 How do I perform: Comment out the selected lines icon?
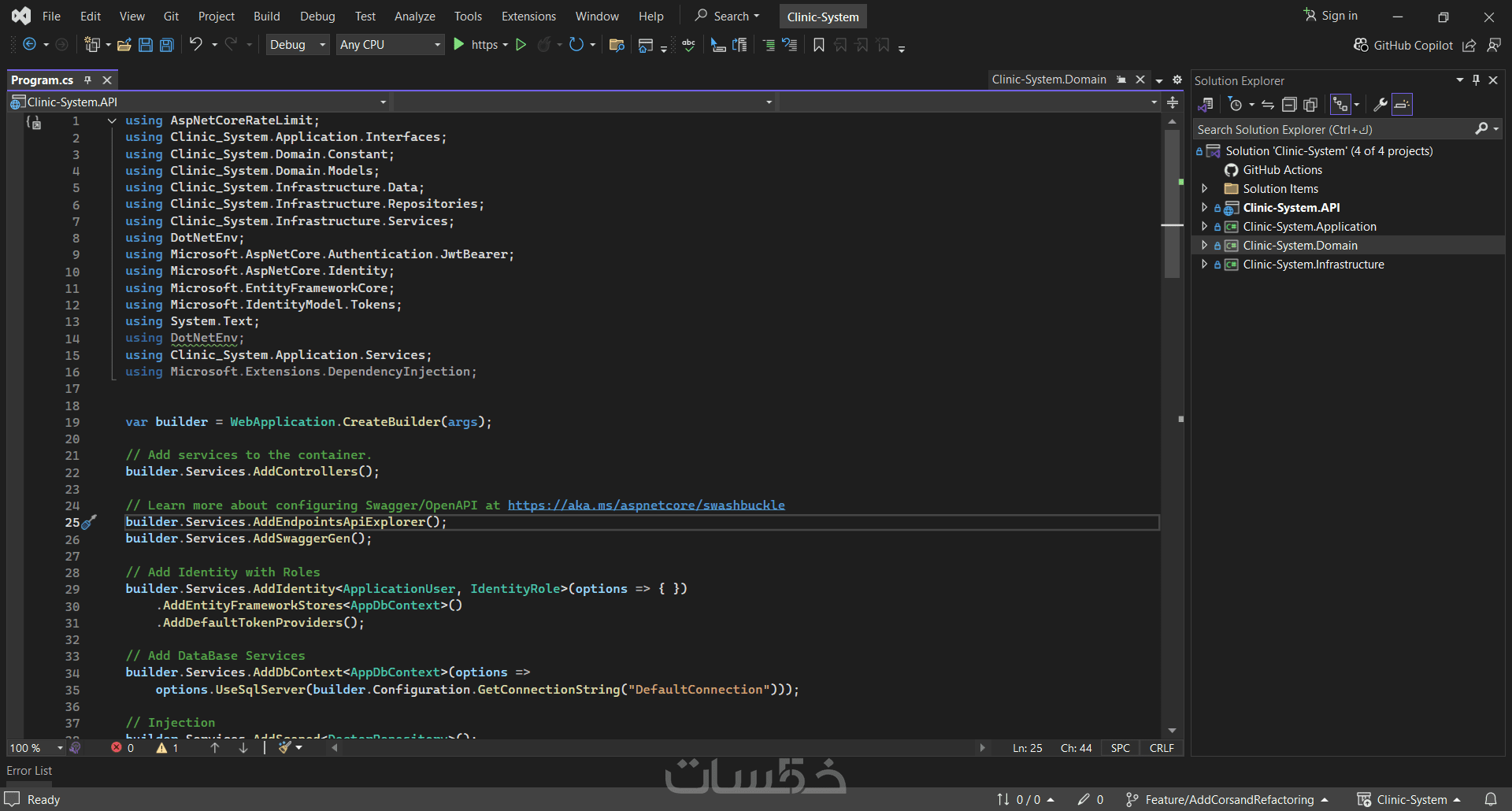tap(769, 45)
